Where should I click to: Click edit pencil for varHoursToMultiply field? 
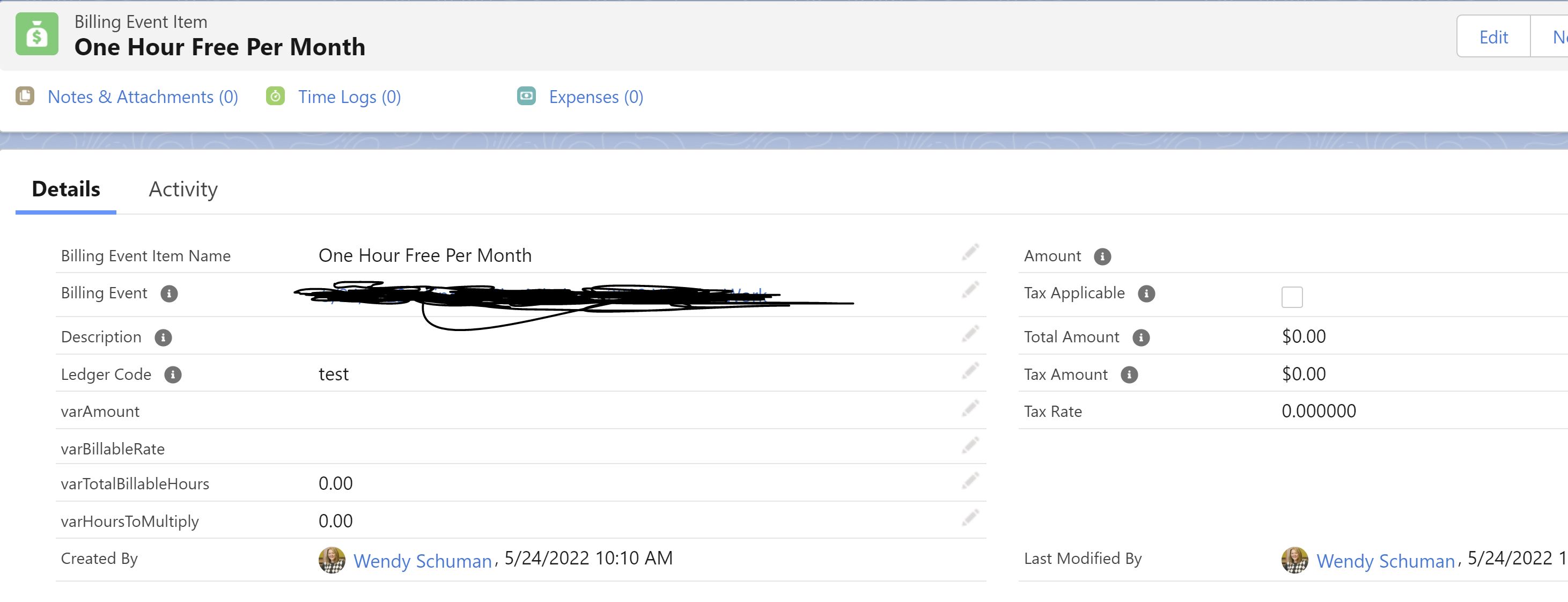click(970, 518)
